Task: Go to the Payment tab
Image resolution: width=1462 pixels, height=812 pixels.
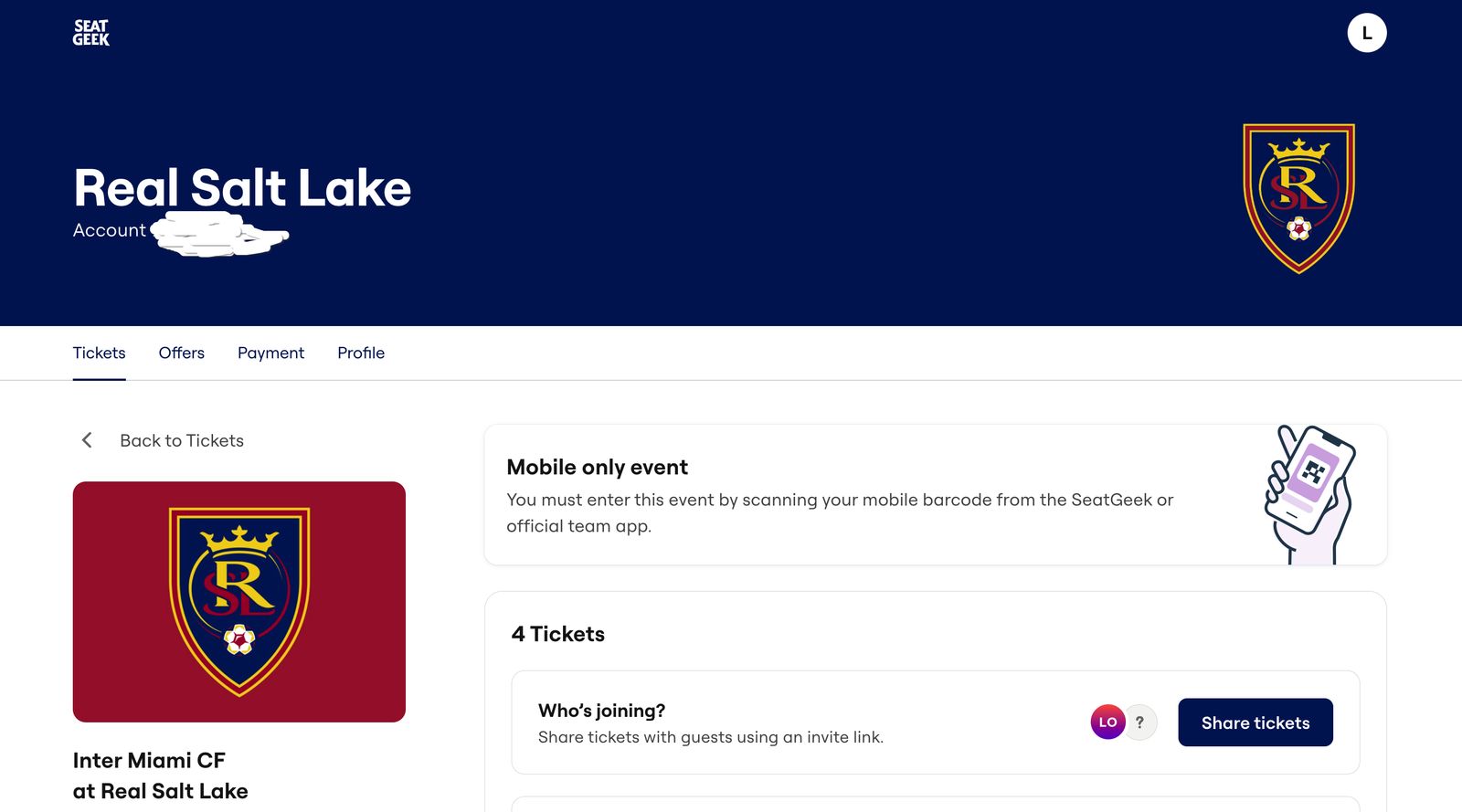Action: point(270,353)
